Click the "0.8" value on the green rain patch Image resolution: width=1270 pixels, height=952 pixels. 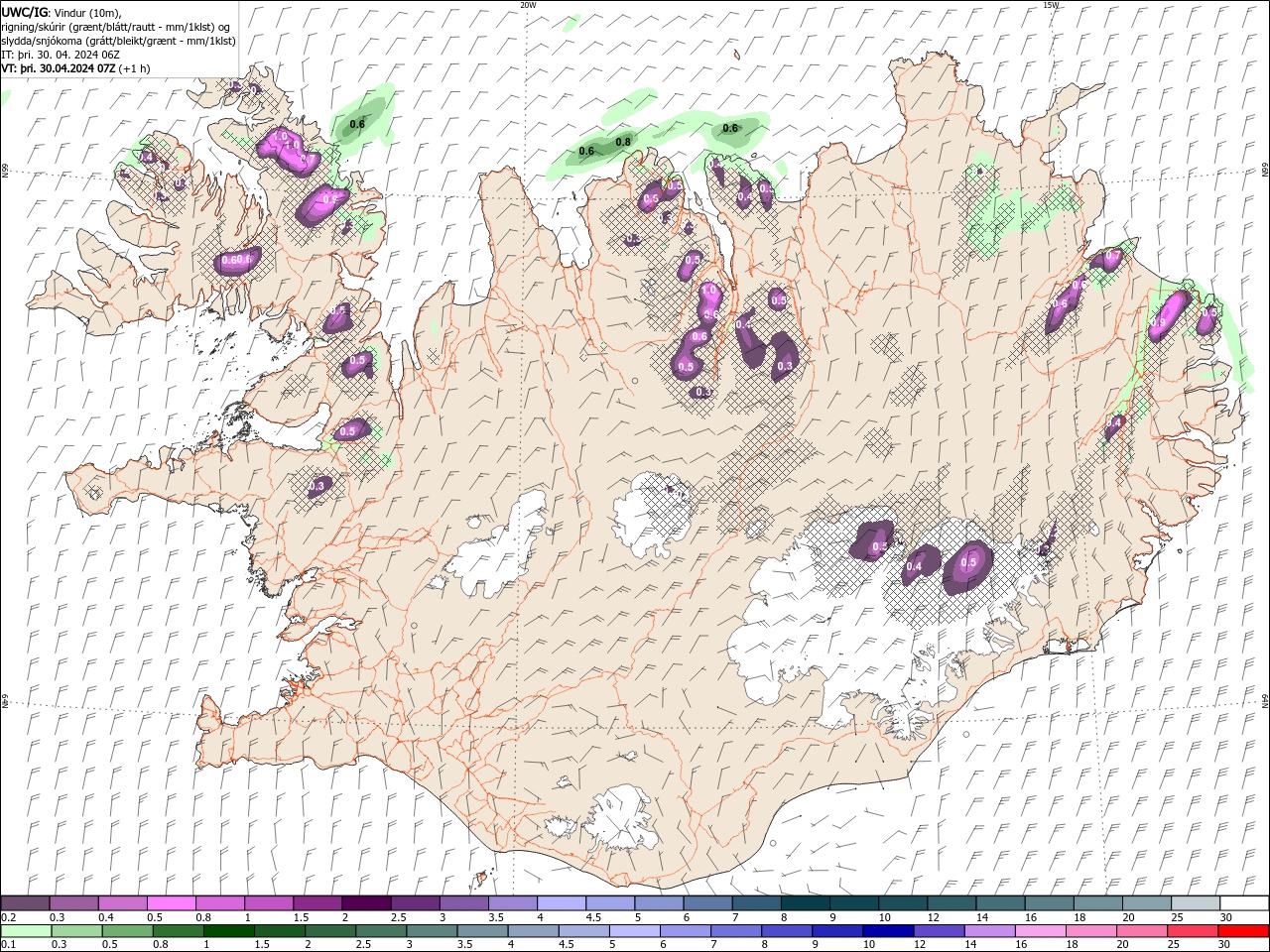(x=623, y=142)
